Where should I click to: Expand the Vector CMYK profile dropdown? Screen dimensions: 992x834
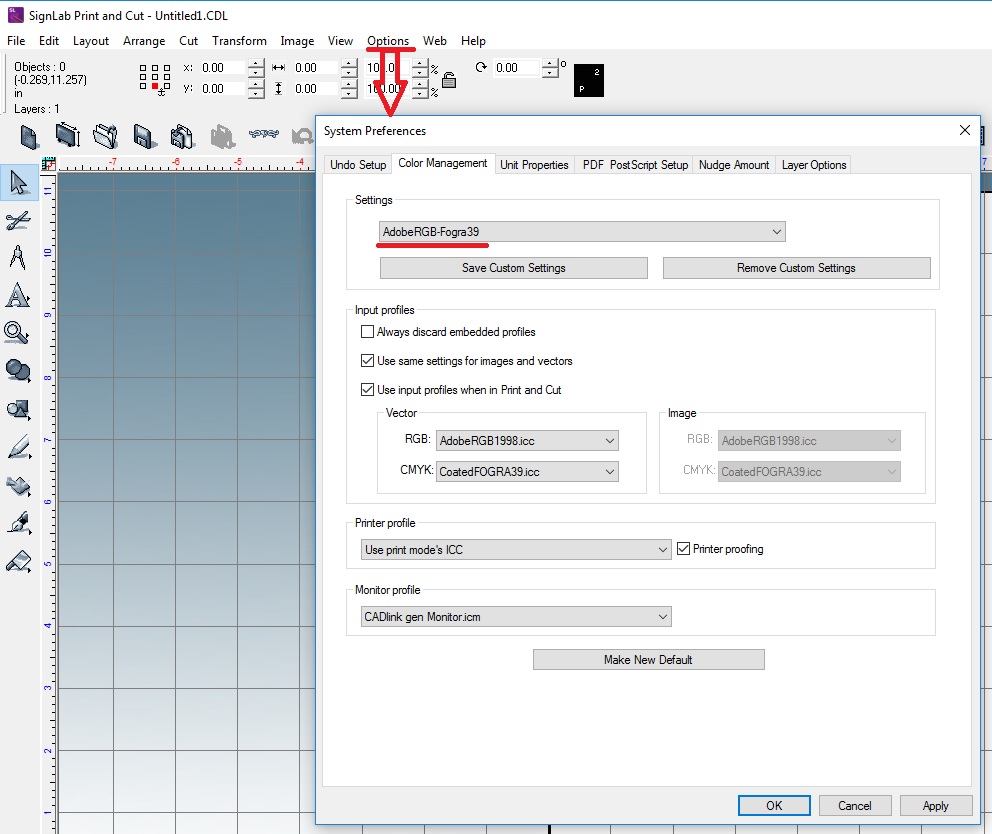click(527, 471)
